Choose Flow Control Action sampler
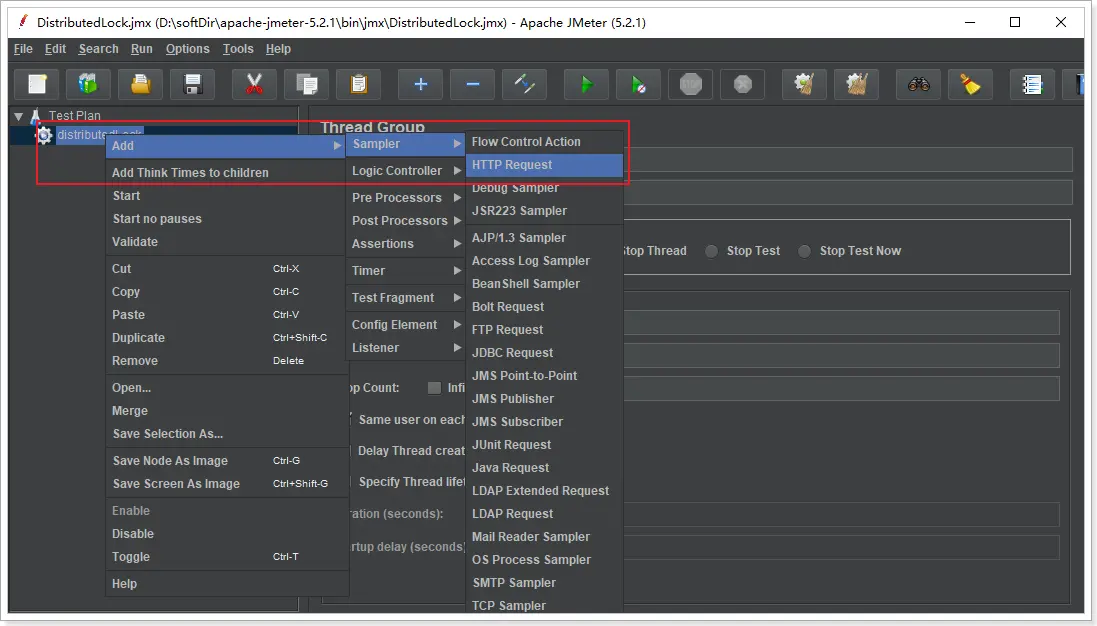This screenshot has width=1097, height=626. click(x=544, y=142)
